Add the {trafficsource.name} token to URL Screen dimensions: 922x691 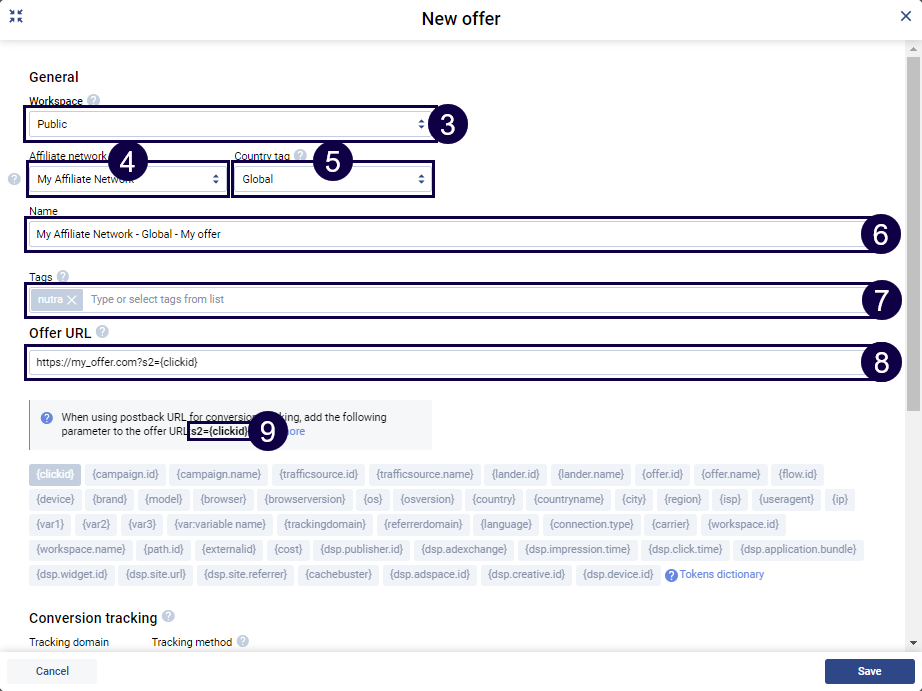point(425,474)
